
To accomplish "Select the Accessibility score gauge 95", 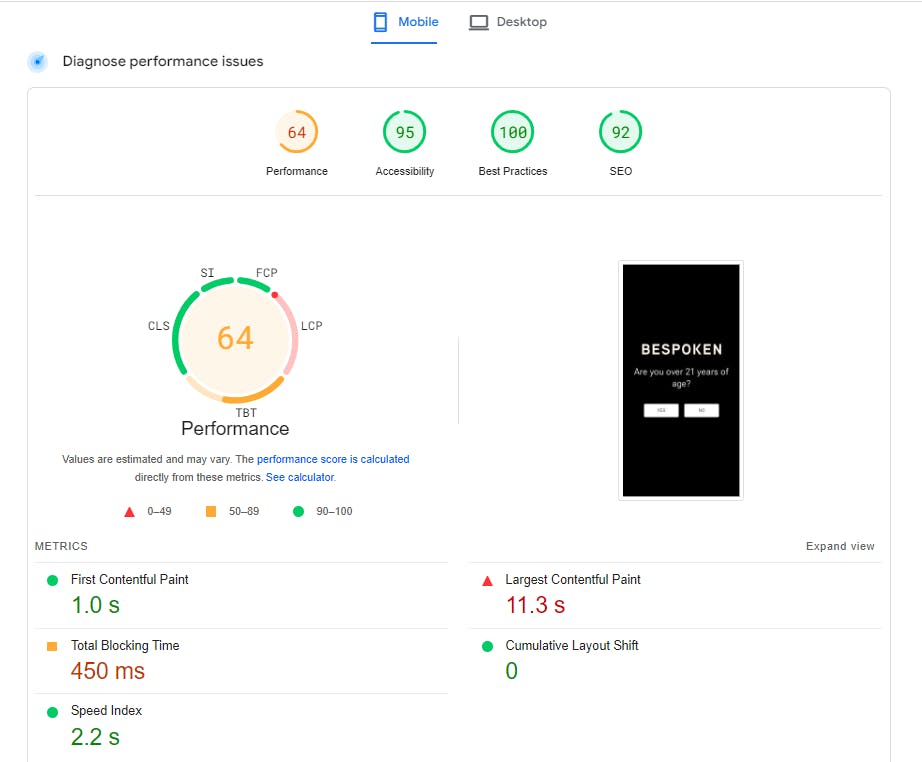I will [x=405, y=132].
